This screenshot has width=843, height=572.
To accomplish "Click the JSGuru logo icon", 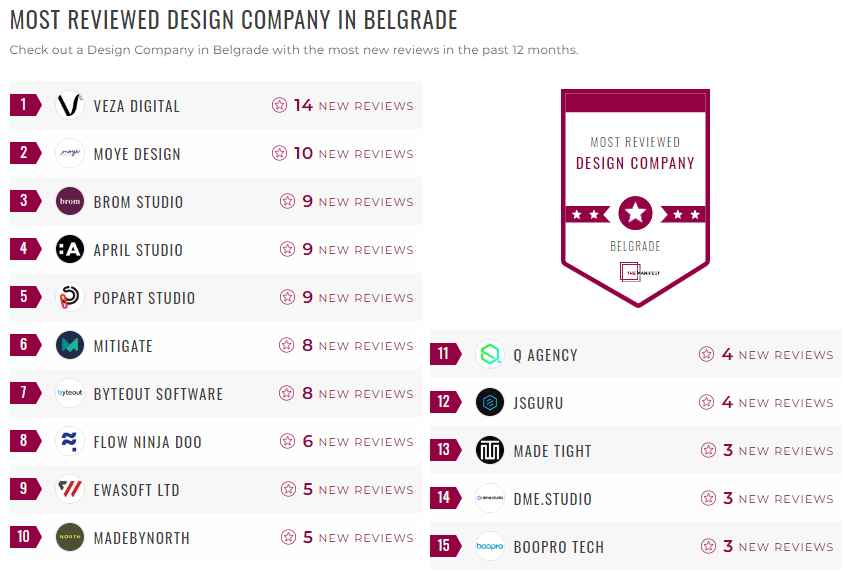I will 490,403.
